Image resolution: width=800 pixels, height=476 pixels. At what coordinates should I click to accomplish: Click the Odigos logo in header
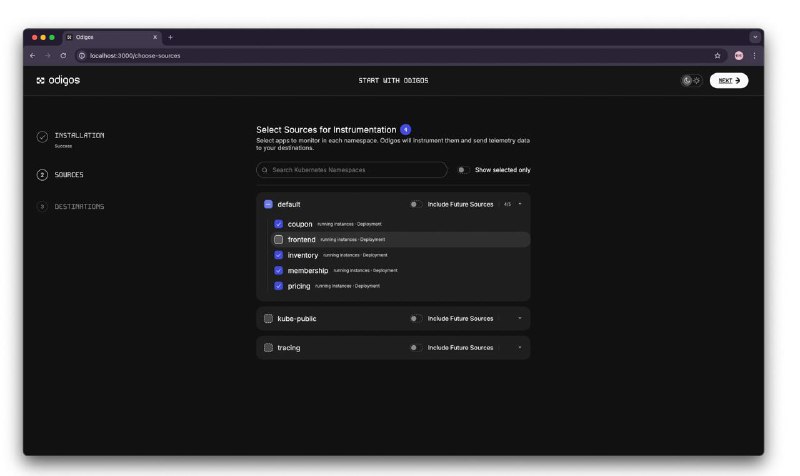coord(58,81)
